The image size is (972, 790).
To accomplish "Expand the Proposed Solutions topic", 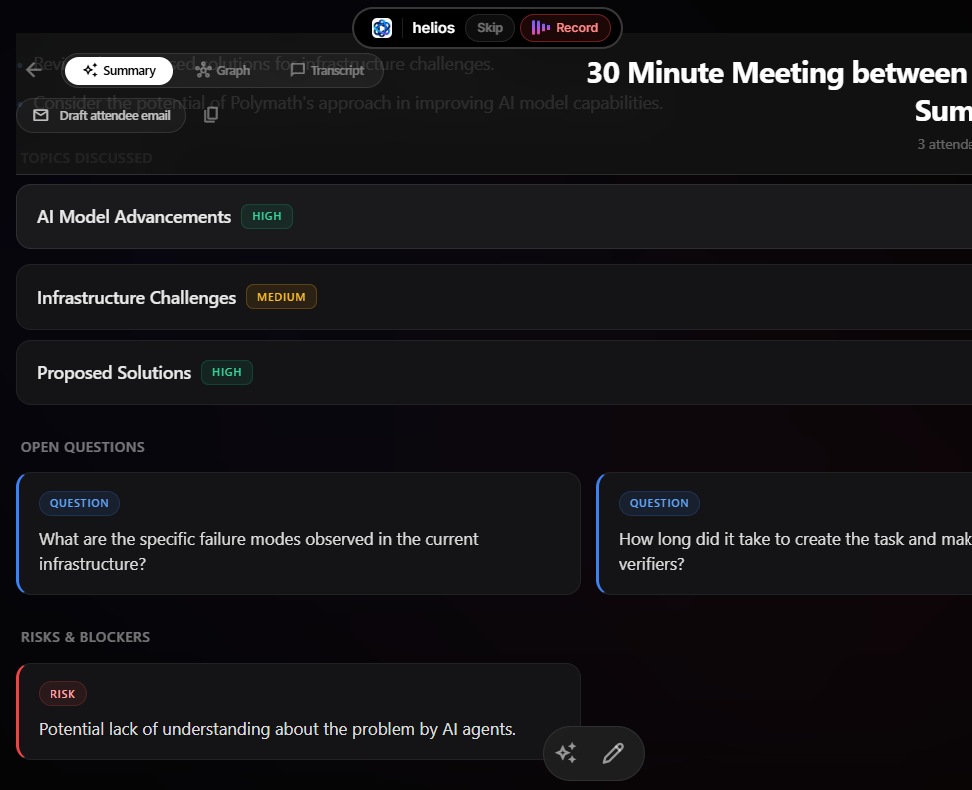I will click(x=494, y=373).
